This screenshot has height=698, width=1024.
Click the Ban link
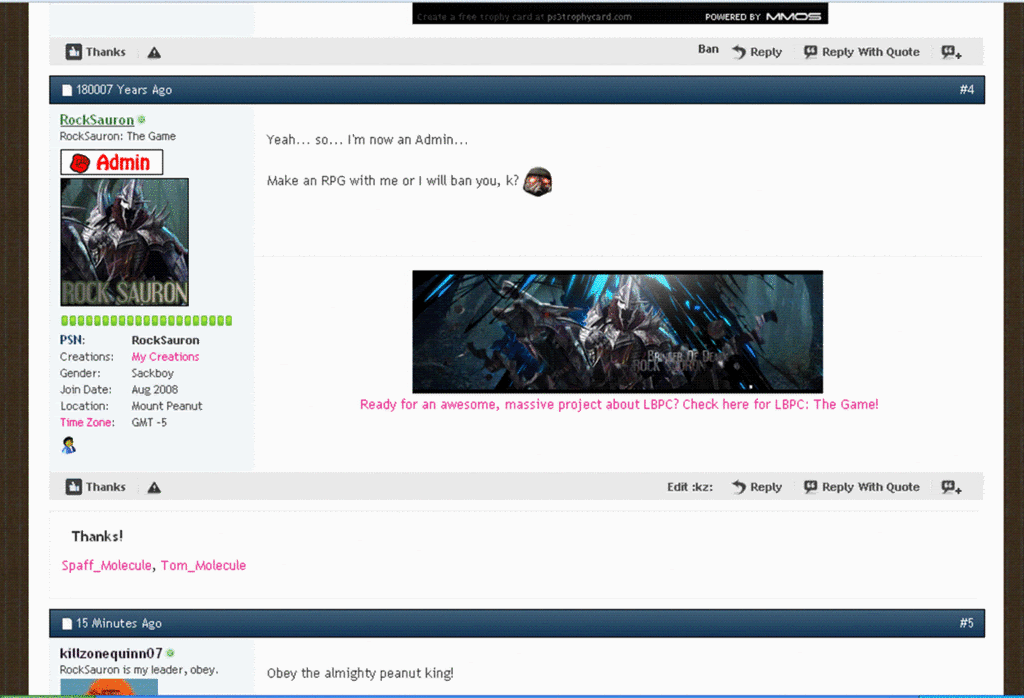click(708, 49)
